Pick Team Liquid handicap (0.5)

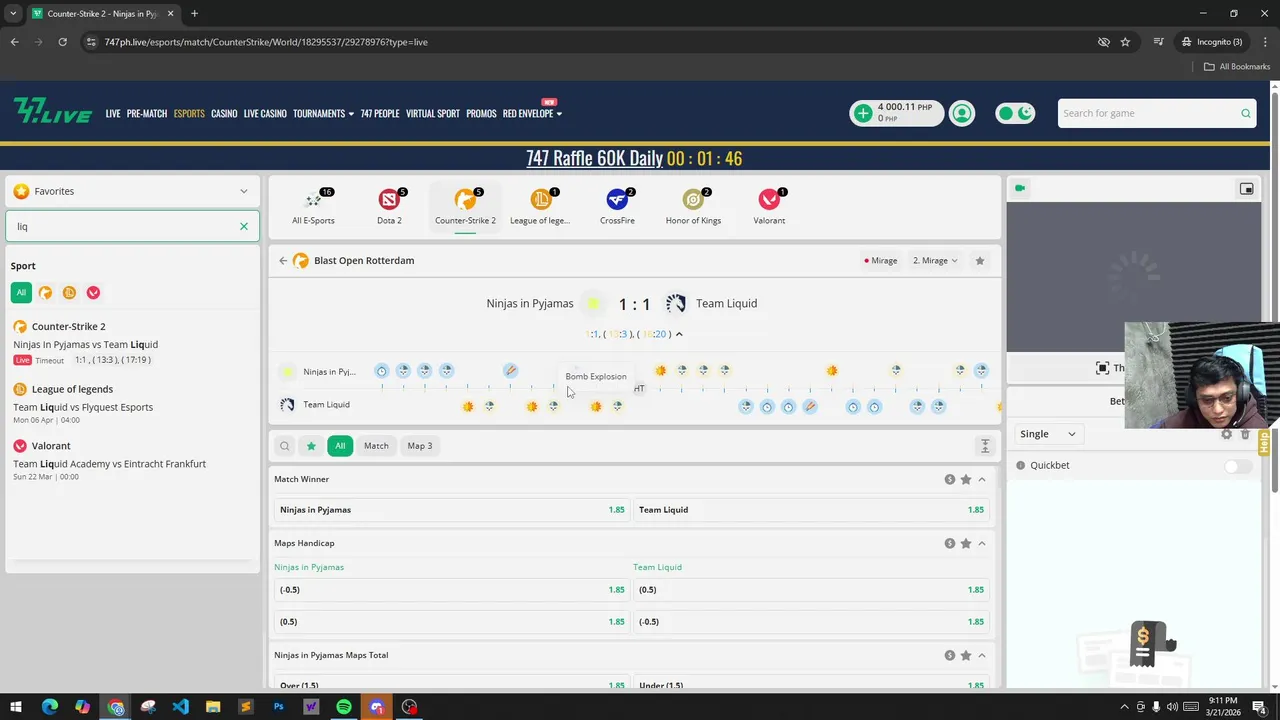[x=811, y=590]
